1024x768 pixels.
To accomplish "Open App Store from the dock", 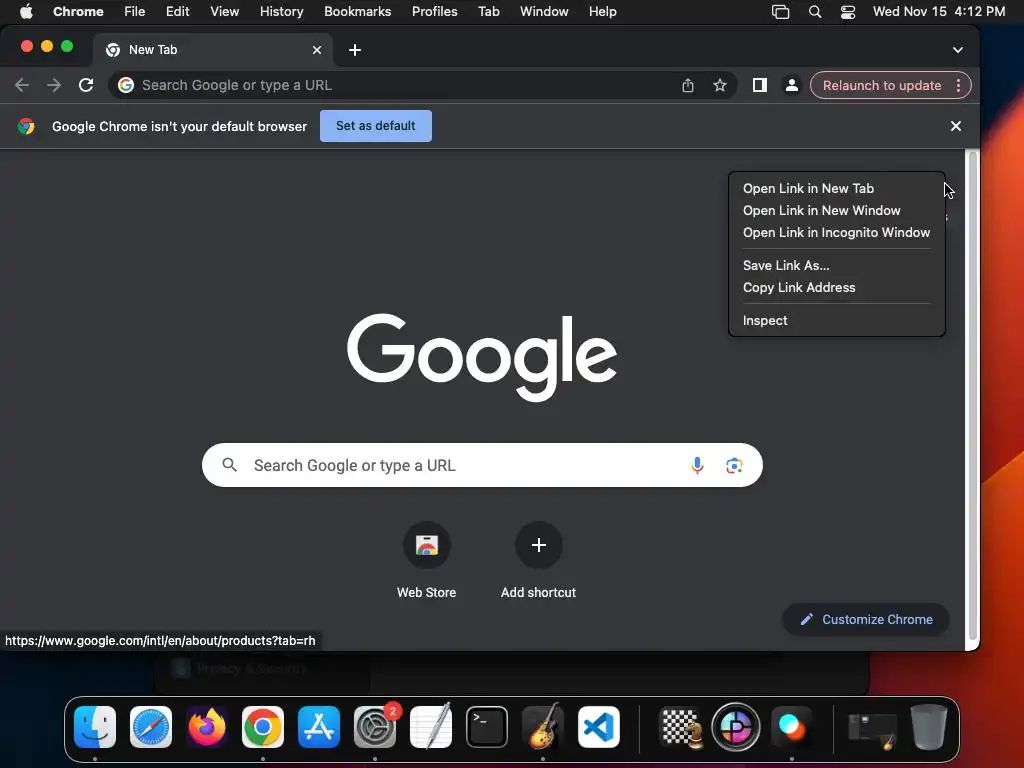I will point(319,727).
